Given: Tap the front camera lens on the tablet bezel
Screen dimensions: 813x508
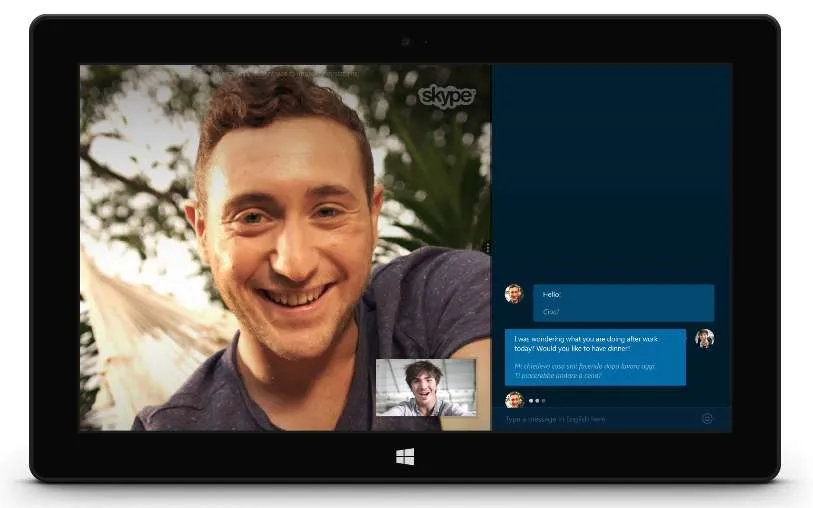Looking at the screenshot, I should [406, 41].
